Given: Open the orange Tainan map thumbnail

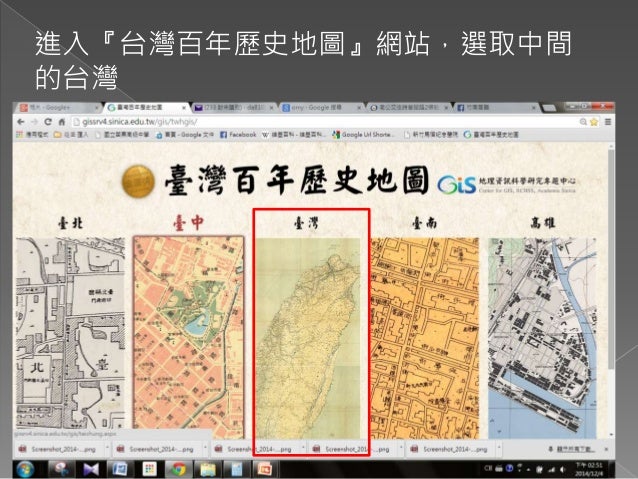Looking at the screenshot, I should click(x=425, y=338).
